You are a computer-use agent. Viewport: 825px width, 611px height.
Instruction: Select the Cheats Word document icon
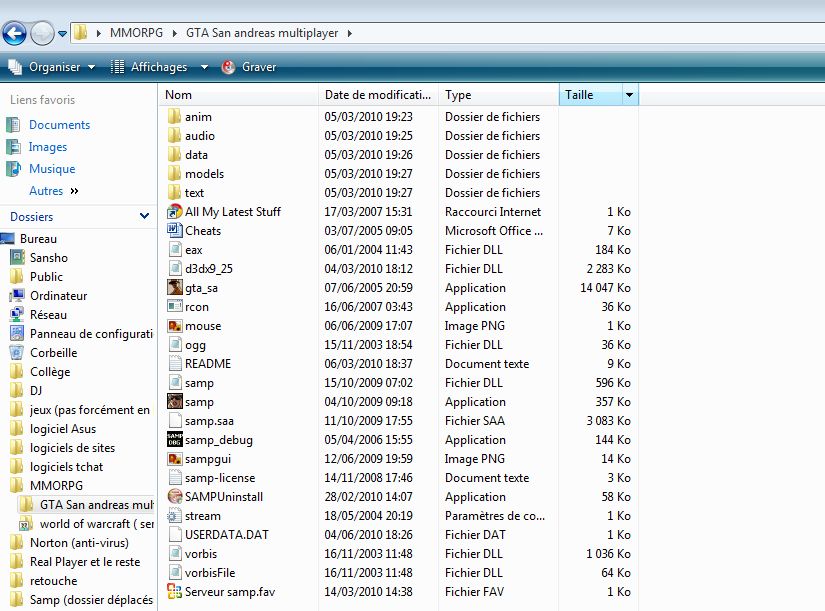click(x=174, y=231)
